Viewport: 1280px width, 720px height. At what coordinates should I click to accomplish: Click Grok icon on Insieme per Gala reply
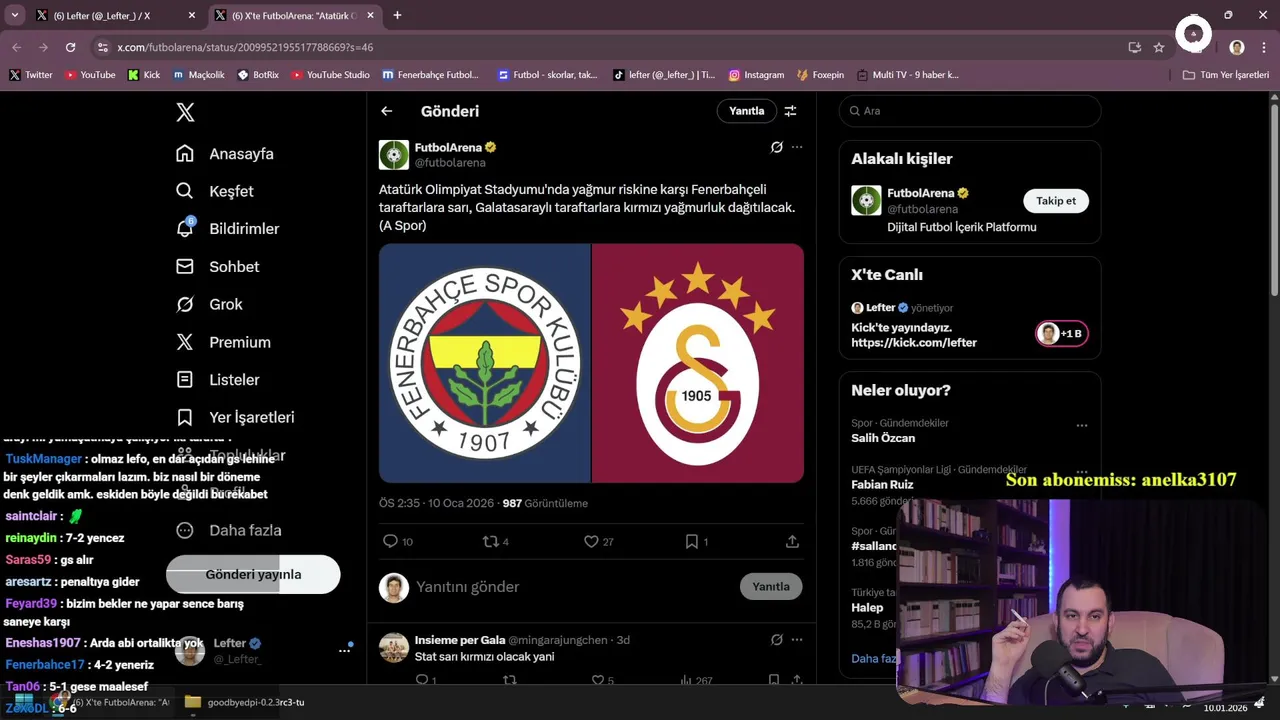tap(776, 640)
